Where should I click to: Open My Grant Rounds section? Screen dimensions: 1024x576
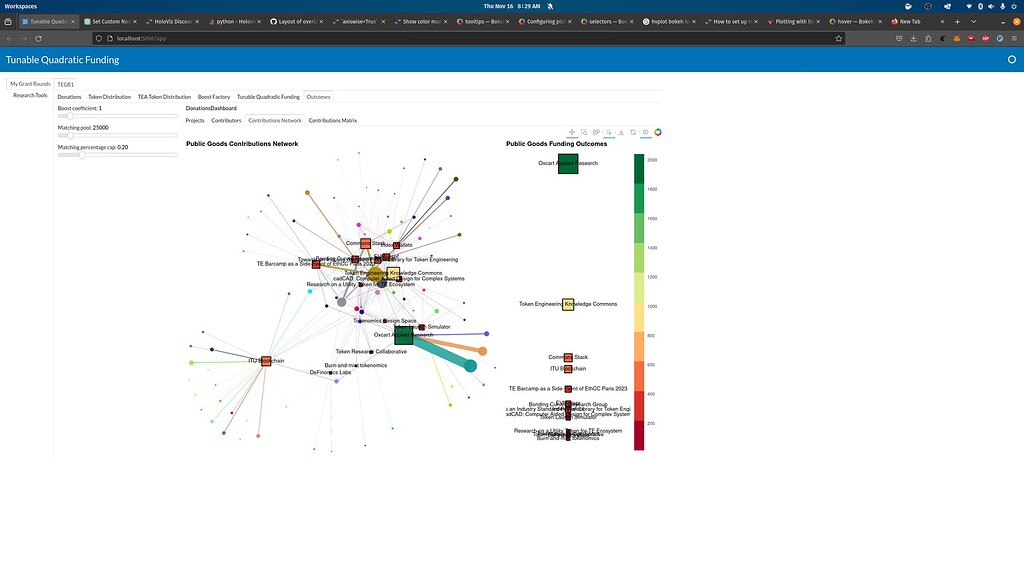(x=28, y=84)
